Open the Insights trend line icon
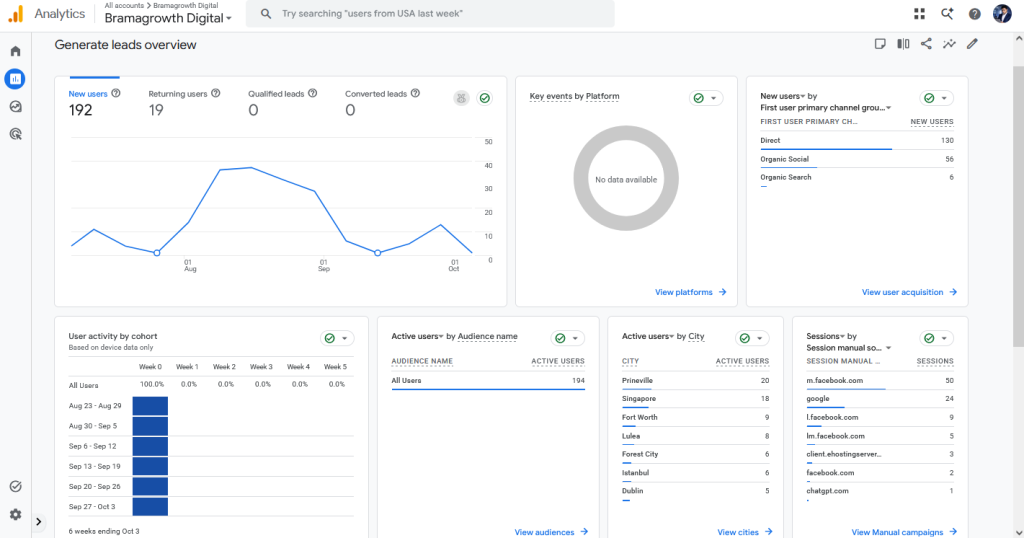The image size is (1024, 538). click(x=949, y=44)
